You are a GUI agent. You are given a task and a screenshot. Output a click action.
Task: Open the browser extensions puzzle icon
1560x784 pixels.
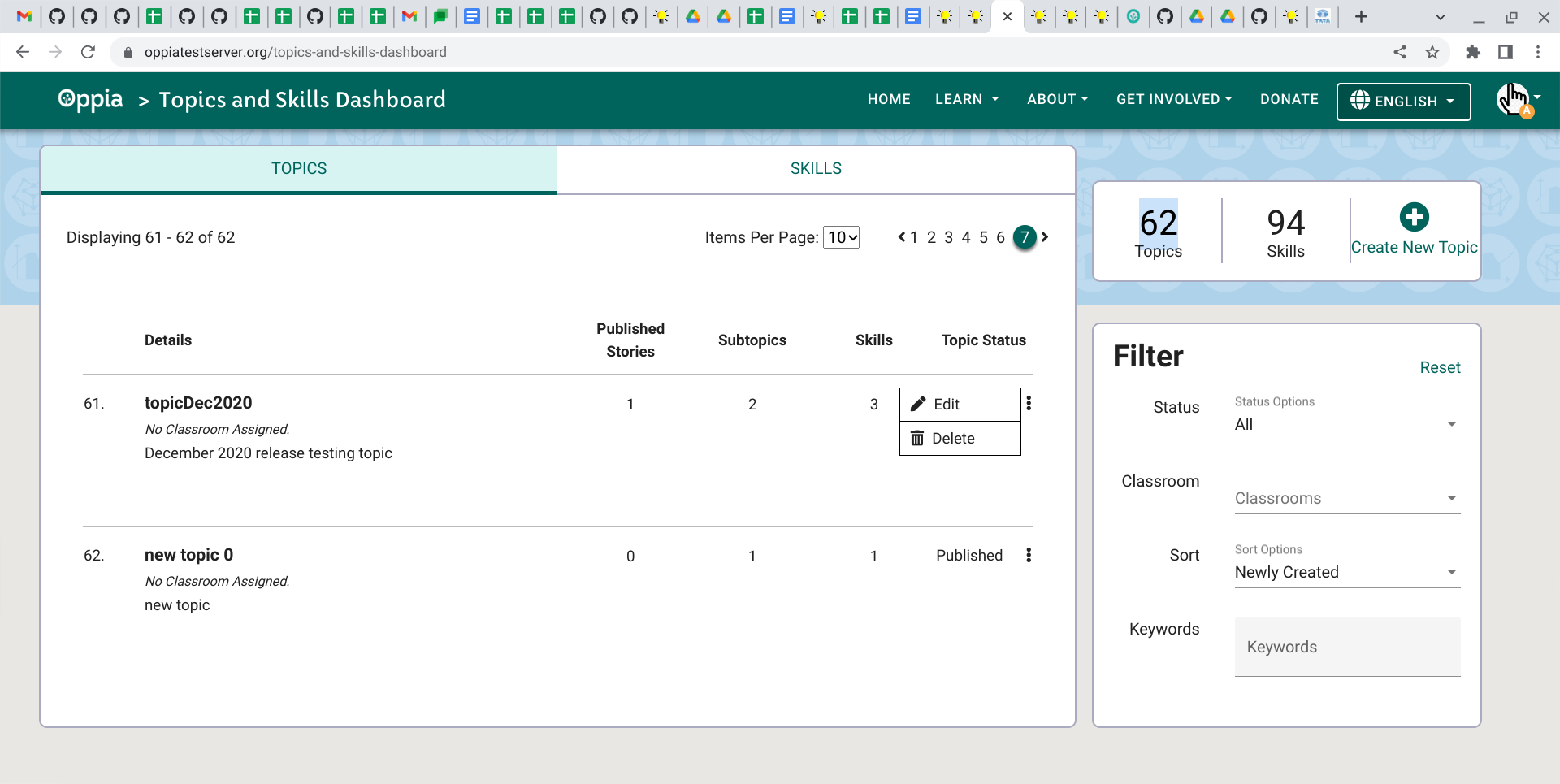[1473, 52]
